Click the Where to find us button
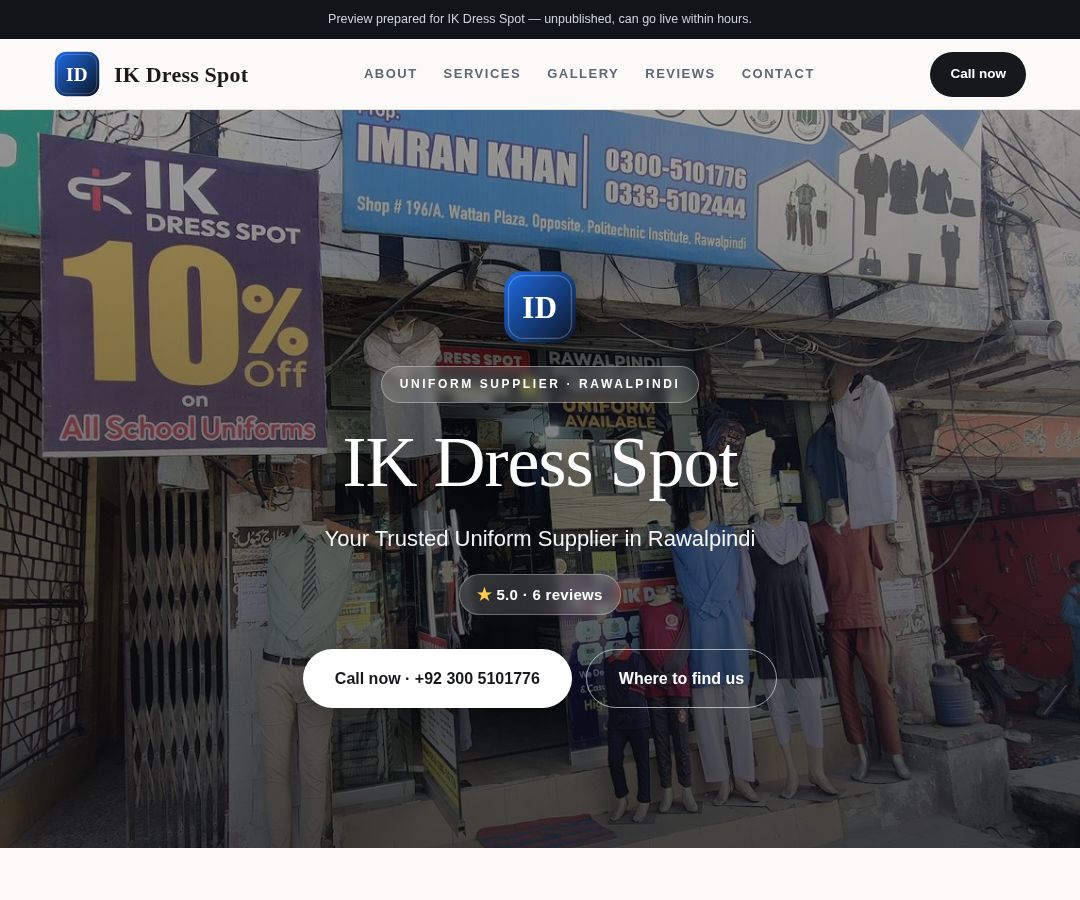The height and width of the screenshot is (900, 1080). 681,678
